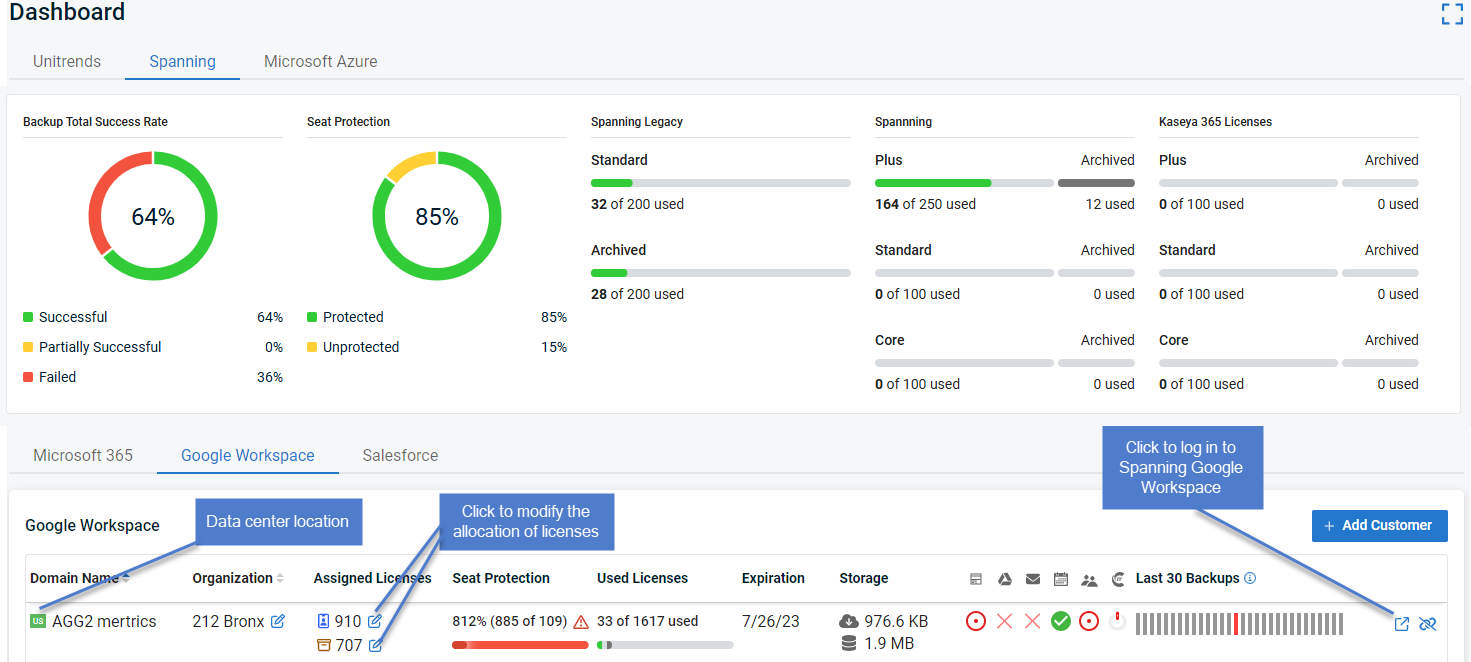Screen dimensions: 1471x662
Task: Click the Add Customer button
Action: point(1380,526)
